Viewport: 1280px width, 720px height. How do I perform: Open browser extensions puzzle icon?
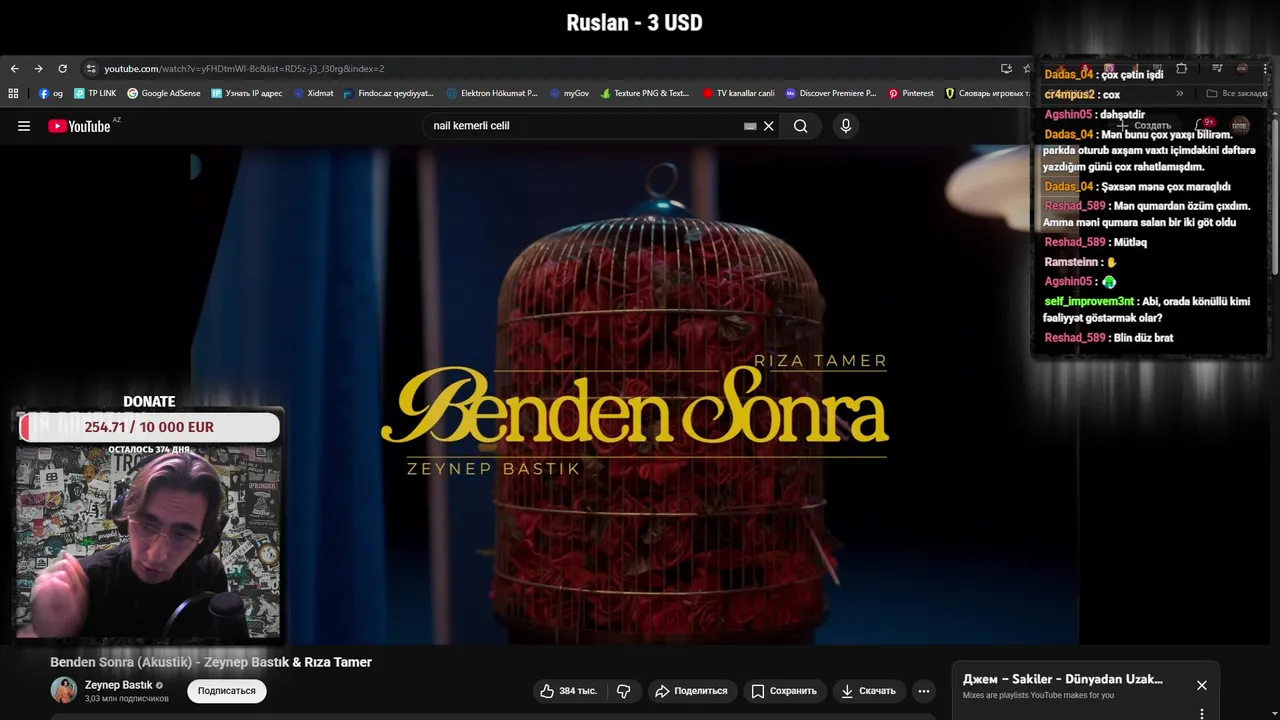[x=1181, y=69]
